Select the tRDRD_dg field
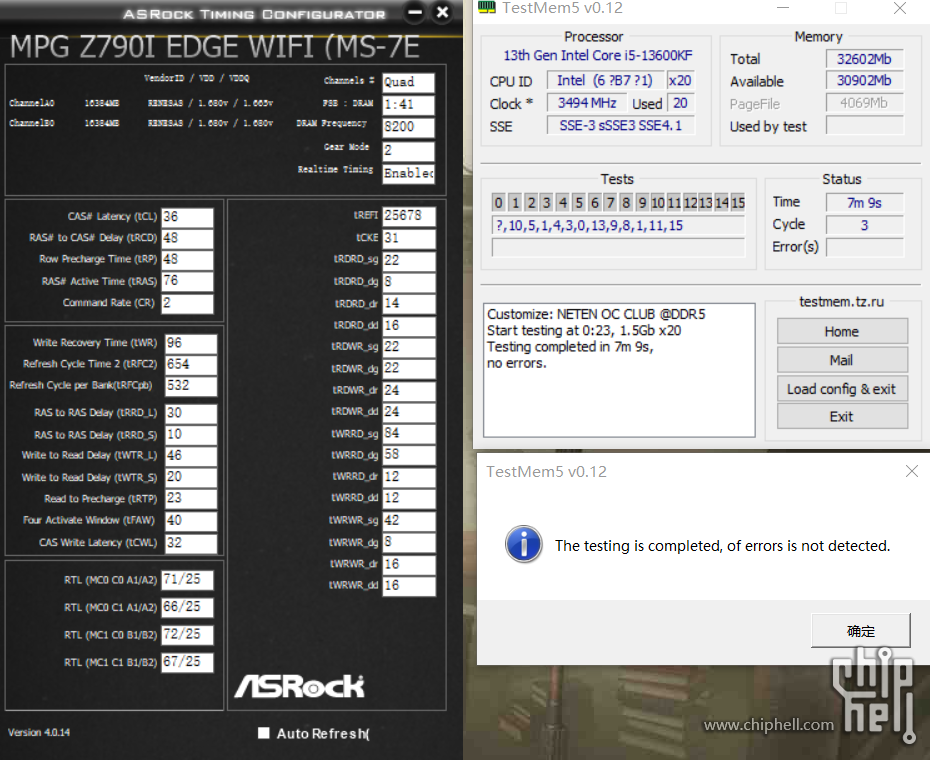Image resolution: width=930 pixels, height=760 pixels. (409, 282)
